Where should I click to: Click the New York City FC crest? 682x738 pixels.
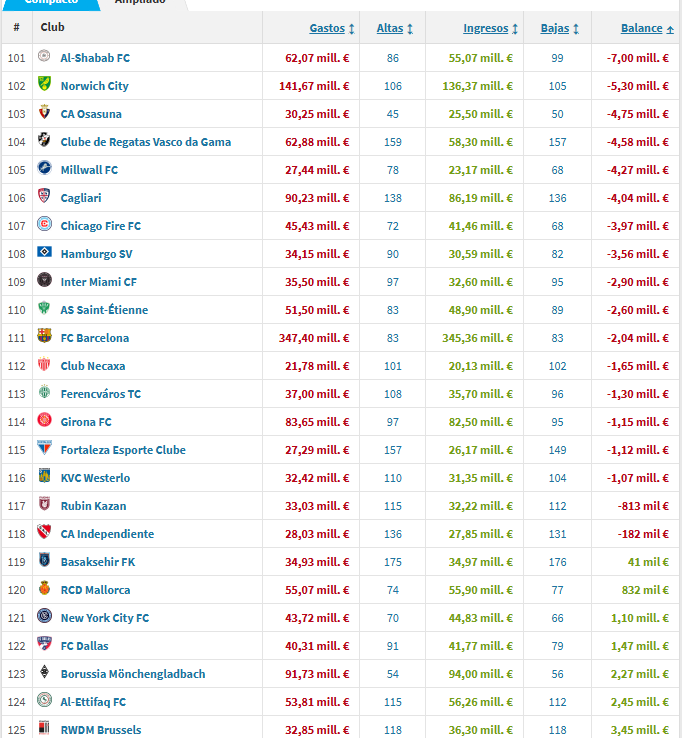point(44,616)
